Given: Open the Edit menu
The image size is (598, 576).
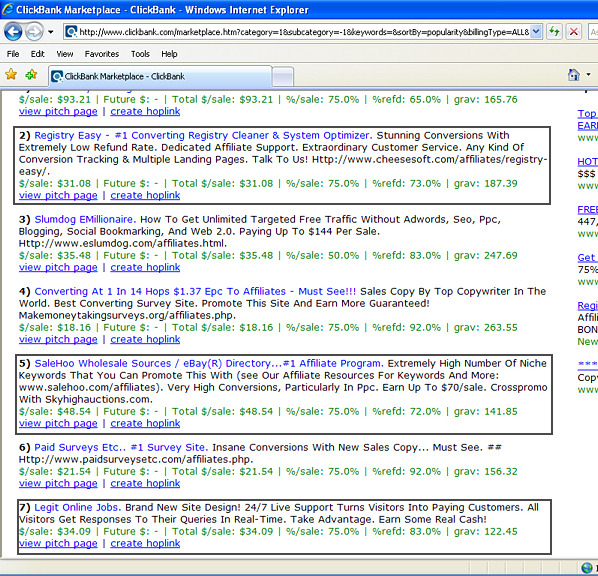Looking at the screenshot, I should tap(37, 54).
